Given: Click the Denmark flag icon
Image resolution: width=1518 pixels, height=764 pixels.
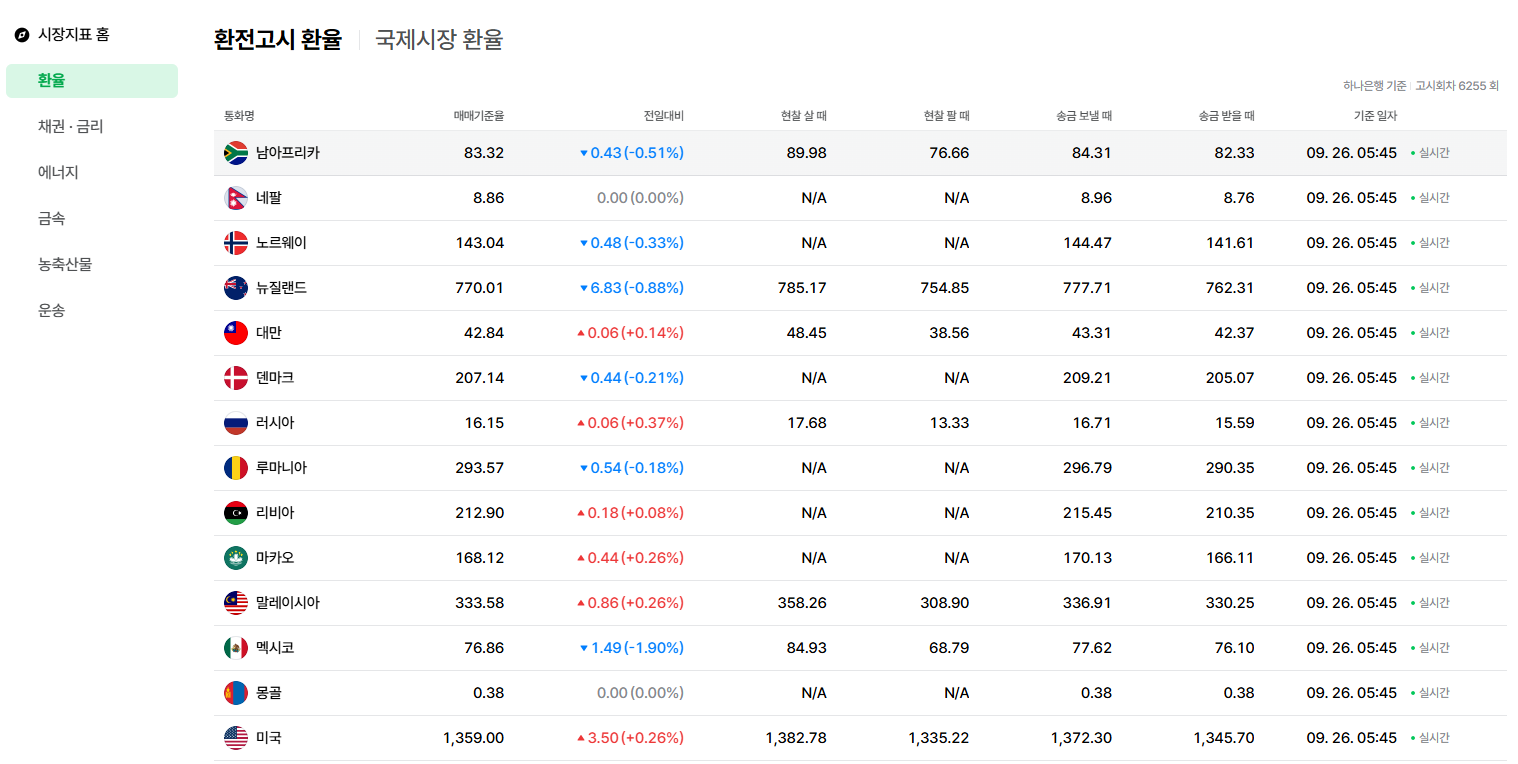Looking at the screenshot, I should coord(236,378).
